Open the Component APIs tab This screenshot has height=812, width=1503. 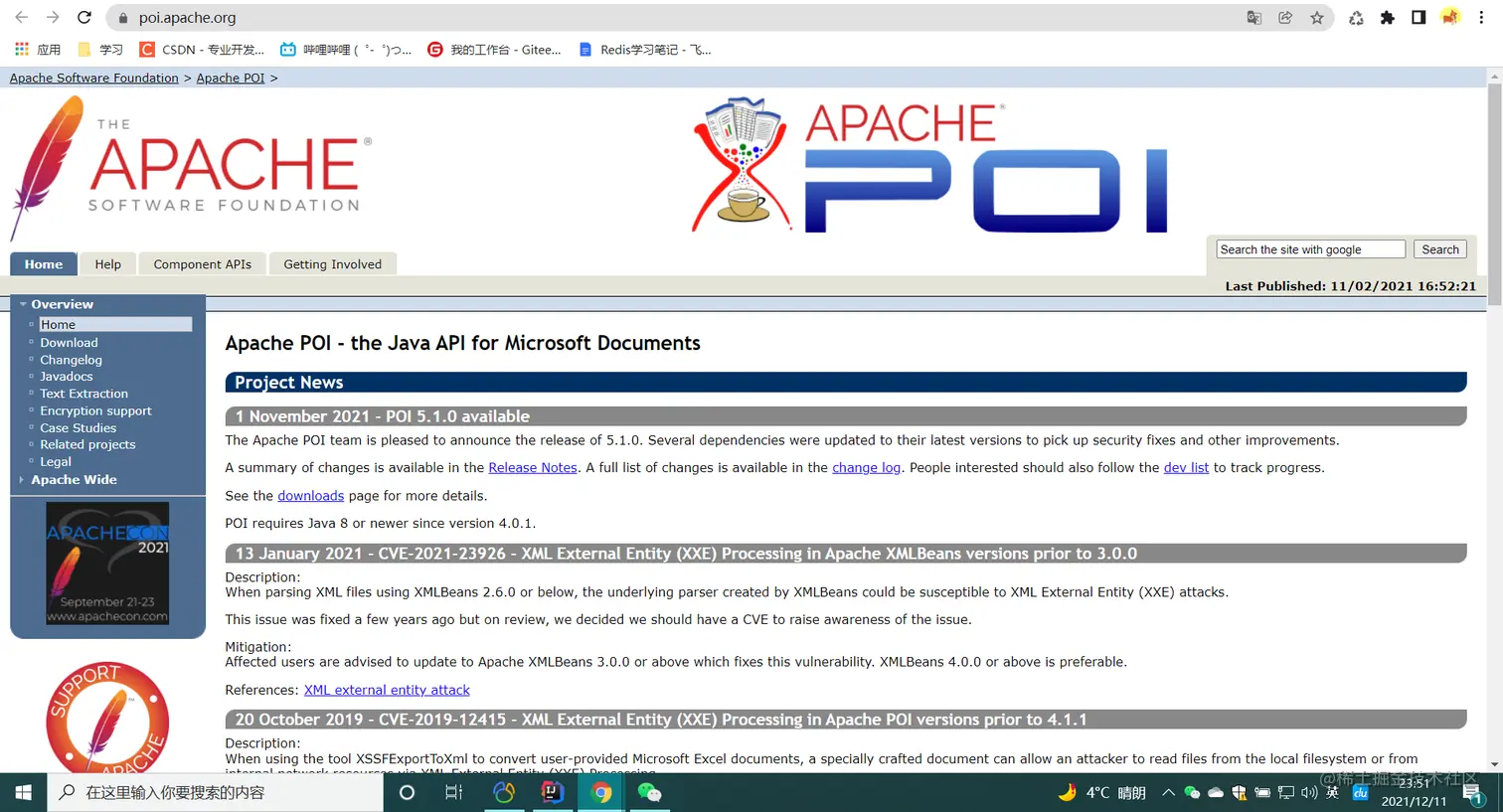tap(202, 264)
